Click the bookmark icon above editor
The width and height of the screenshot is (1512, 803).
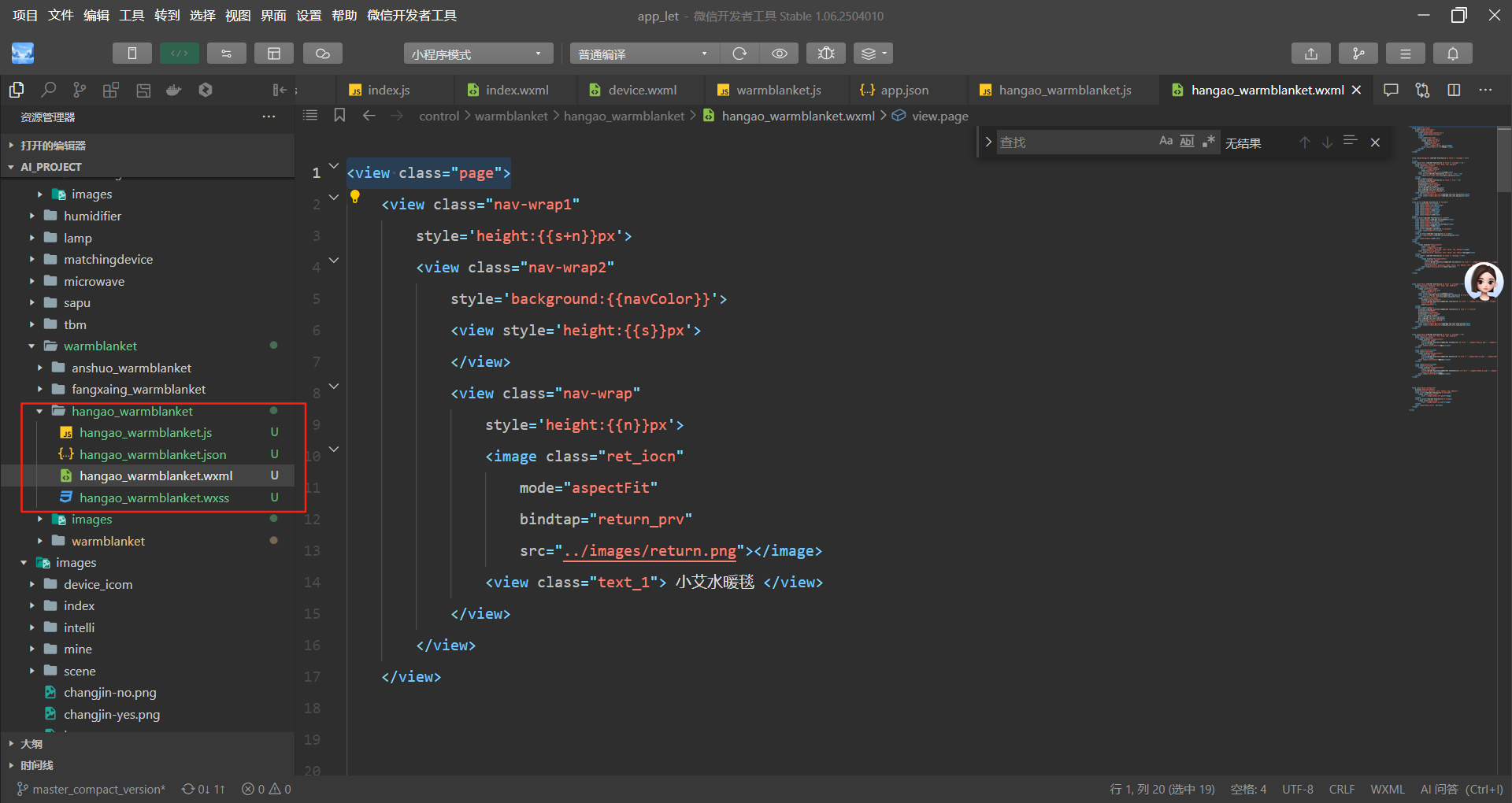339,116
